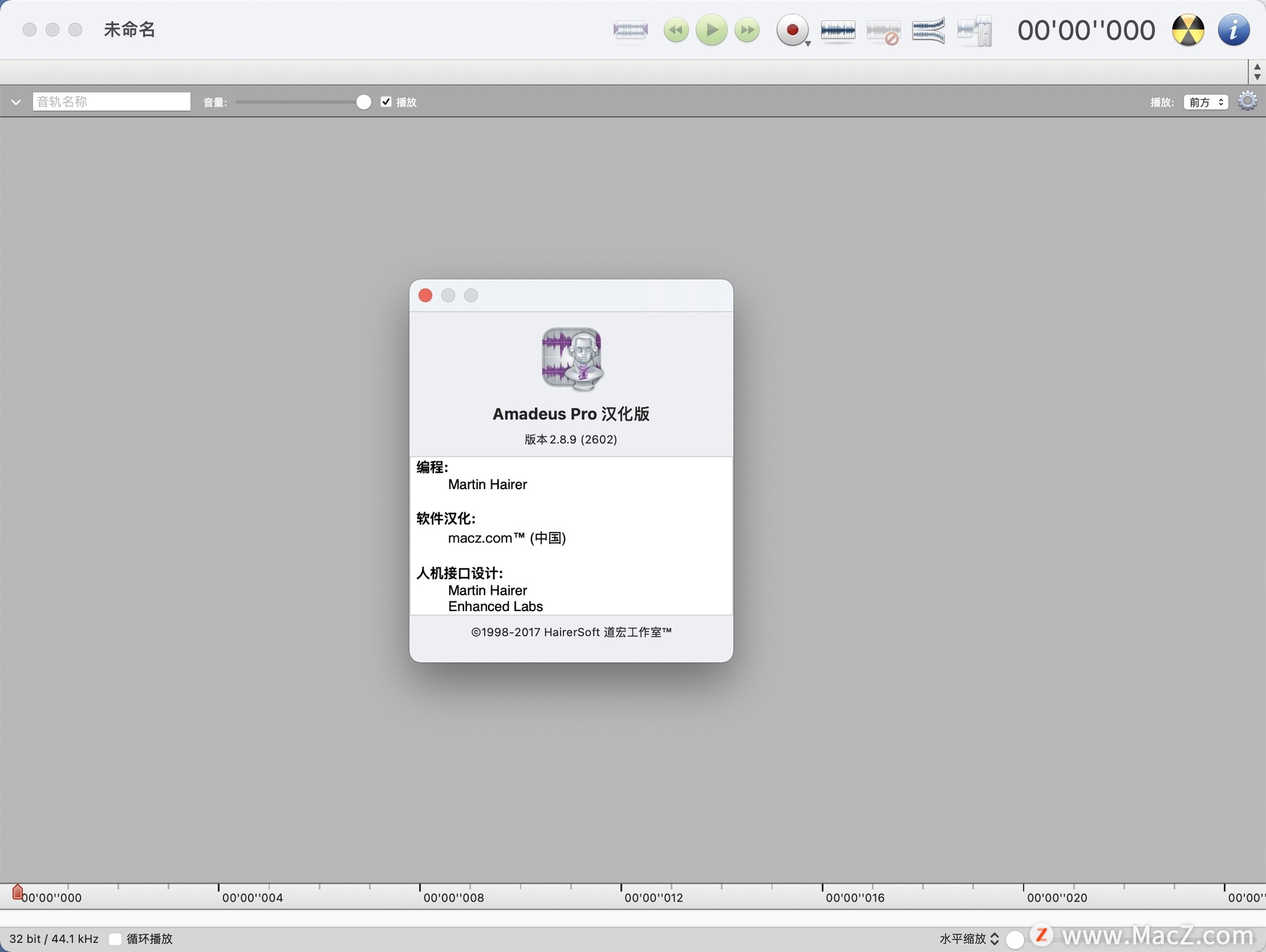Collapse the track with the chevron

[16, 102]
